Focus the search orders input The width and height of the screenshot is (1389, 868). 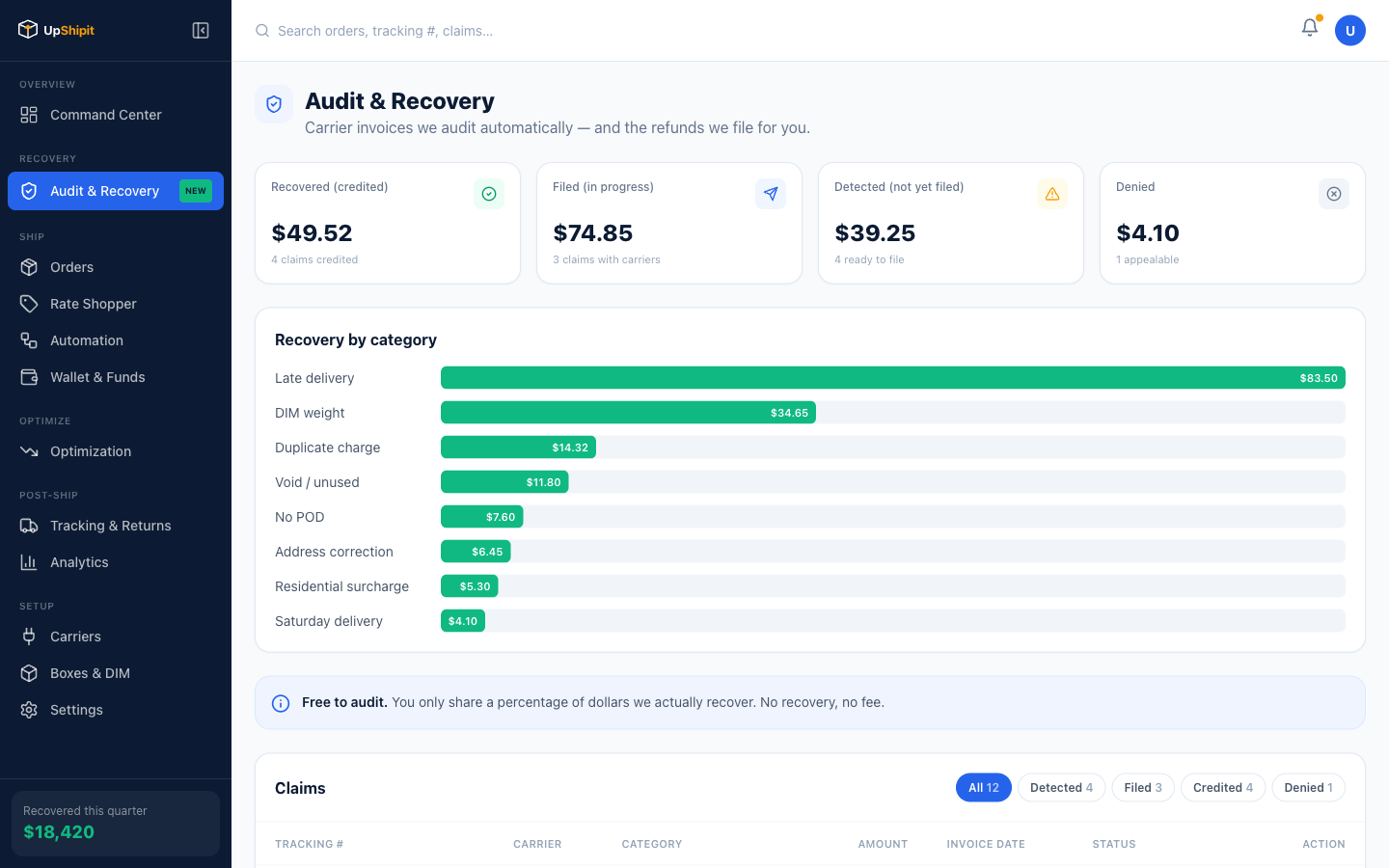tap(502, 31)
